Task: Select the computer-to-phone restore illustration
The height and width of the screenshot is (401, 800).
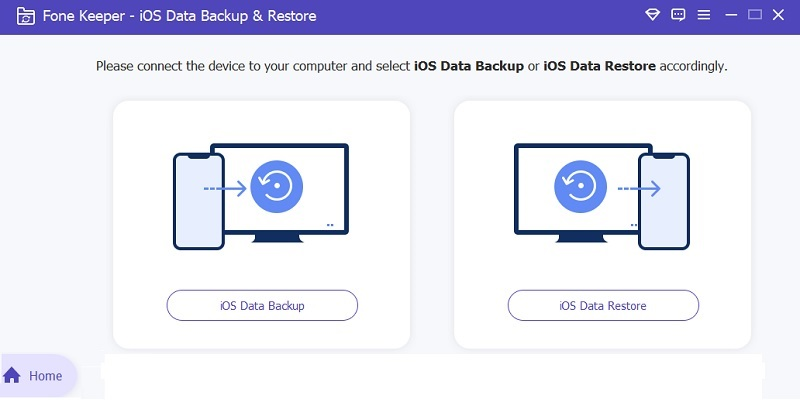Action: (602, 196)
